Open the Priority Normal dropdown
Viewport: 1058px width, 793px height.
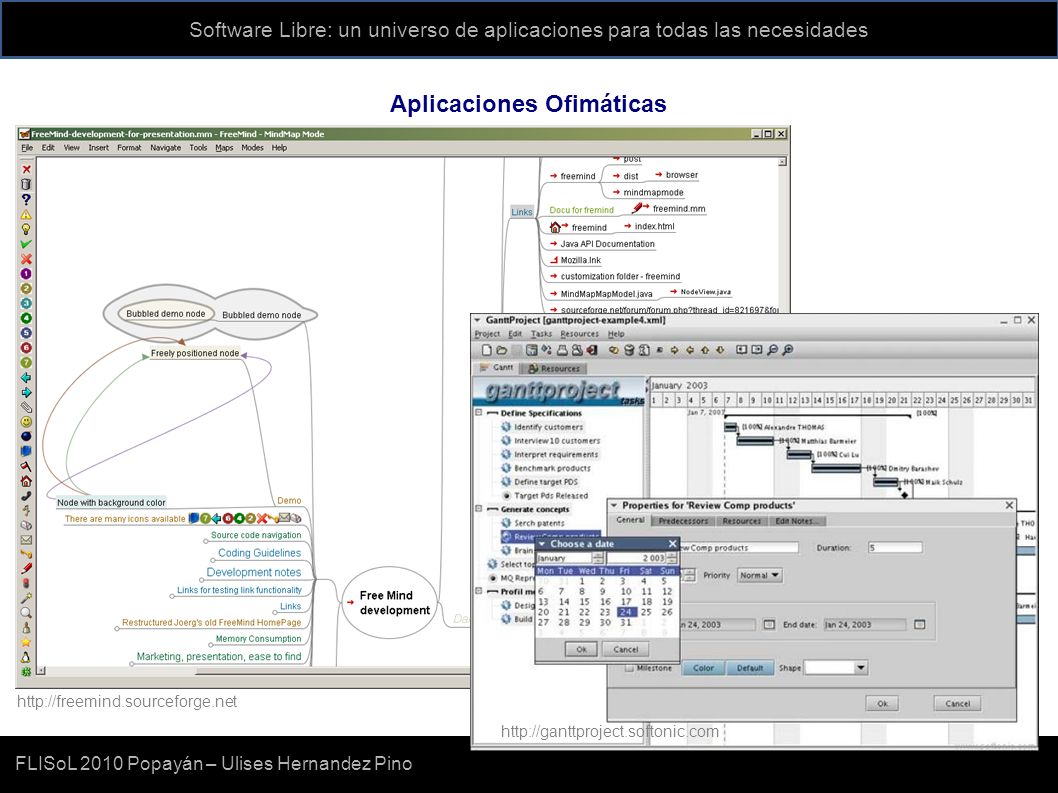pyautogui.click(x=759, y=575)
